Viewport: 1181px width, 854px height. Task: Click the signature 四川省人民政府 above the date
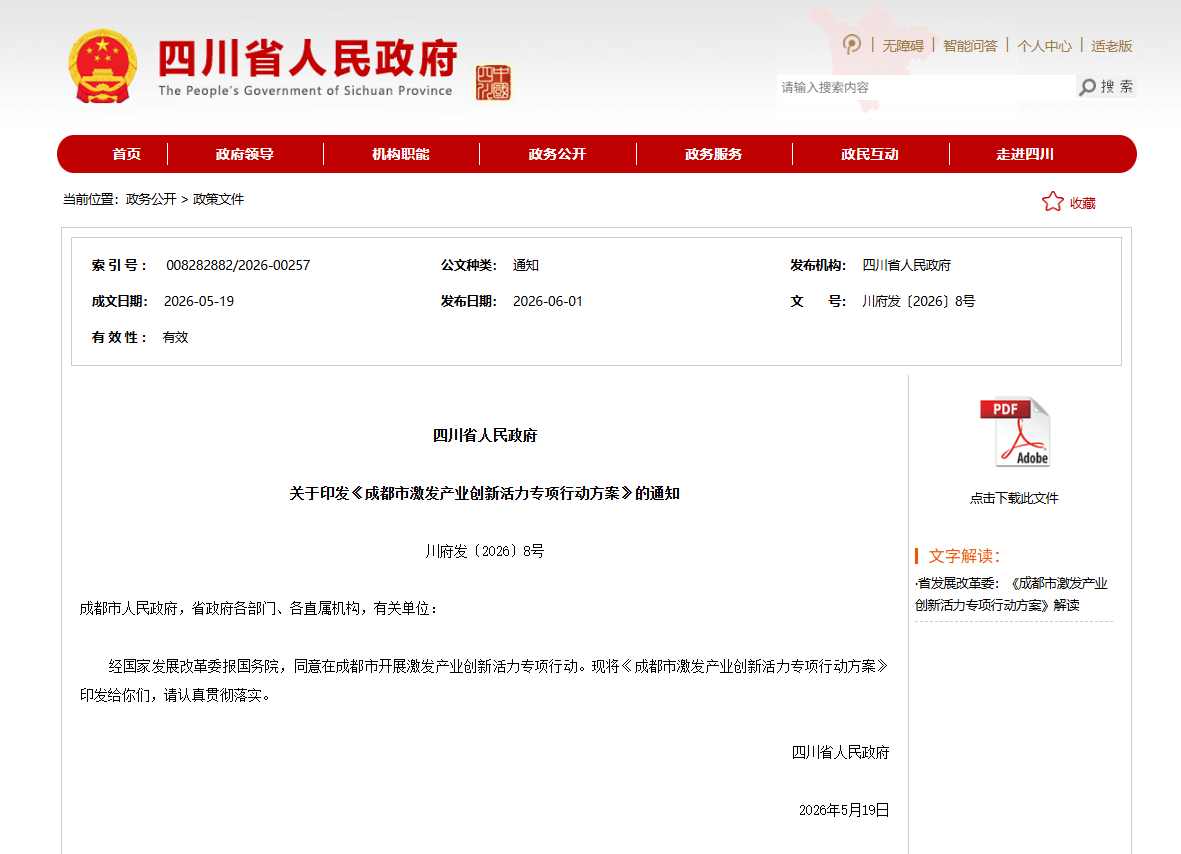[x=840, y=752]
